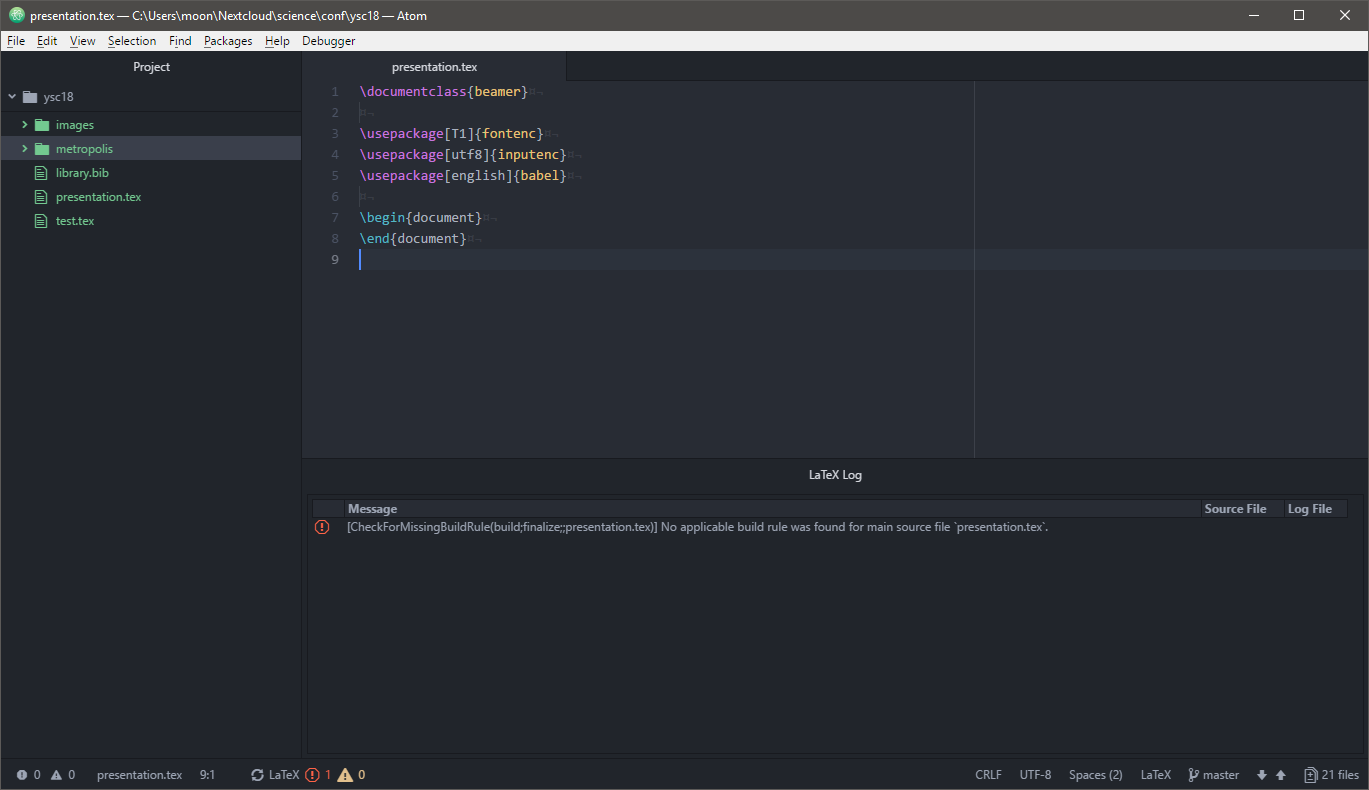Select the presentation.tex editor tab
The height and width of the screenshot is (790, 1369).
pos(434,67)
